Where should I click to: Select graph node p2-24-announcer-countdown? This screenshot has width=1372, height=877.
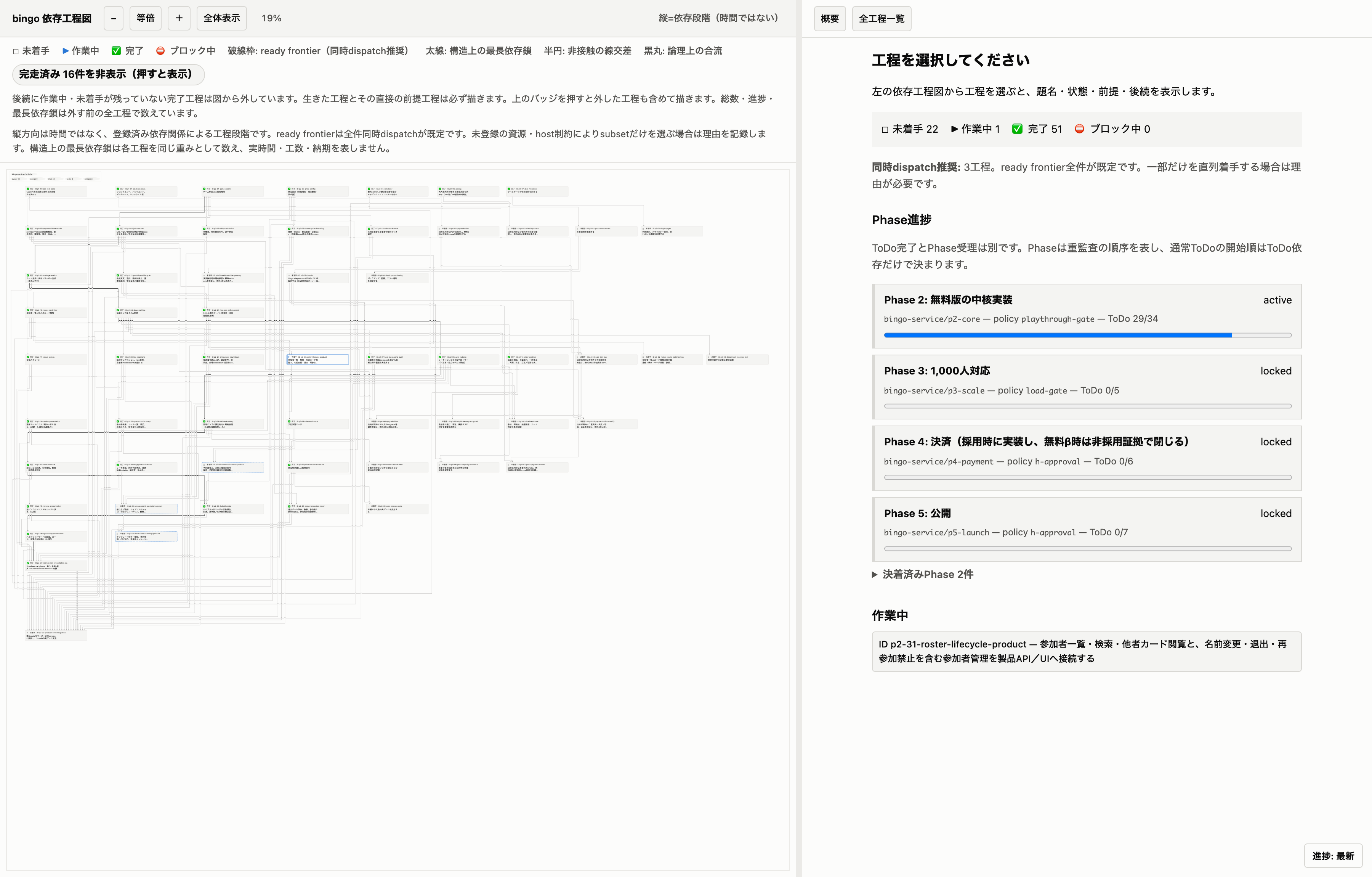(232, 360)
